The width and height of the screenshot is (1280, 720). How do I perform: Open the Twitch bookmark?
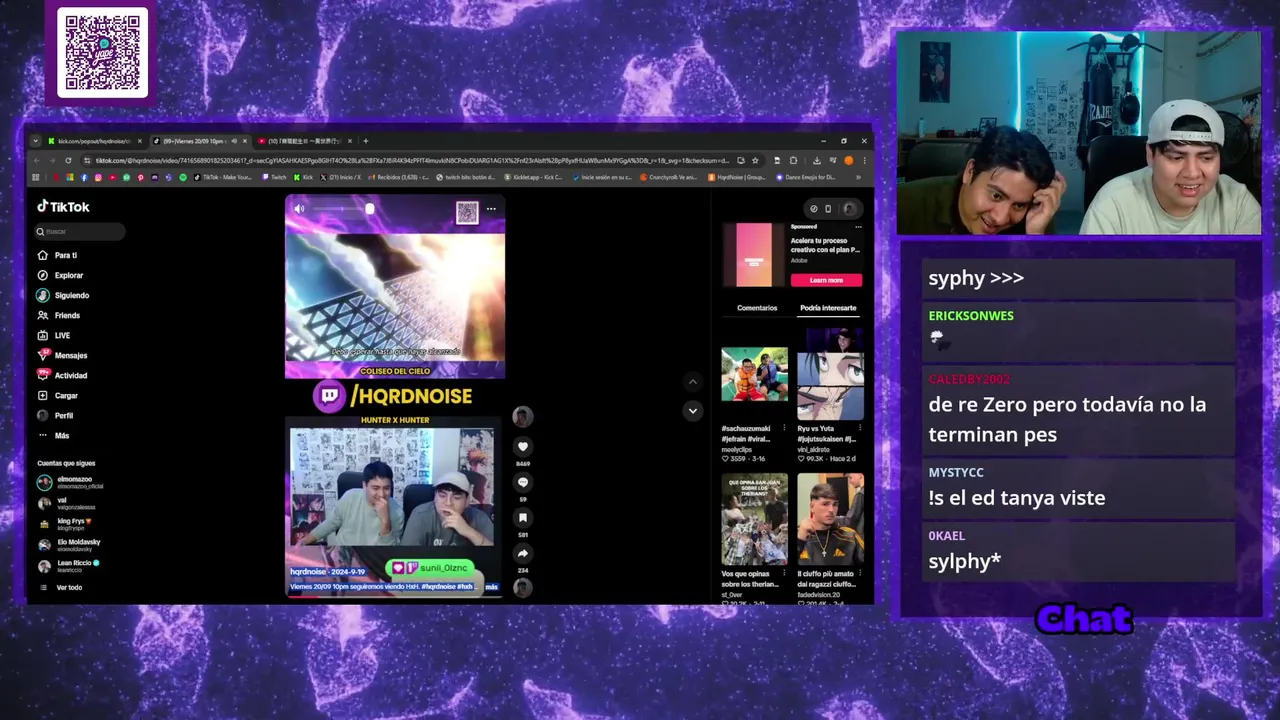pos(275,177)
